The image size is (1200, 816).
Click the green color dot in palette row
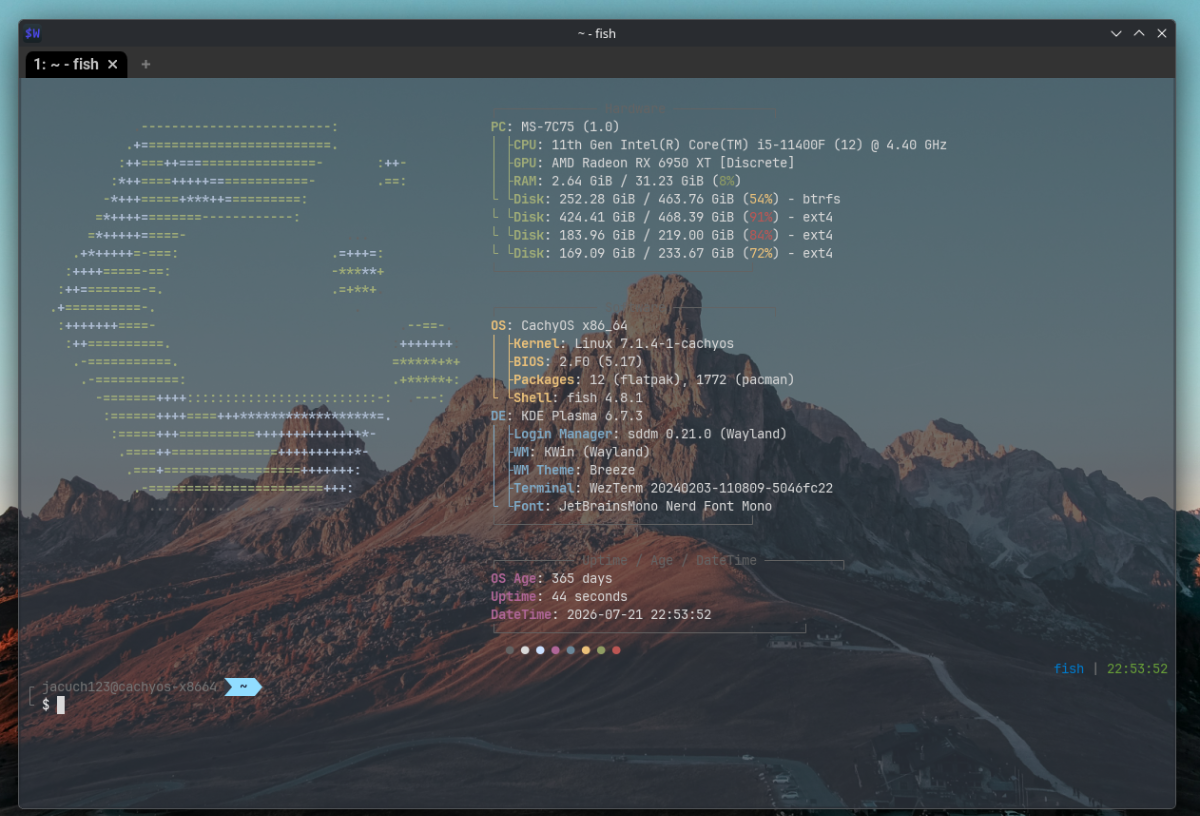[x=601, y=650]
